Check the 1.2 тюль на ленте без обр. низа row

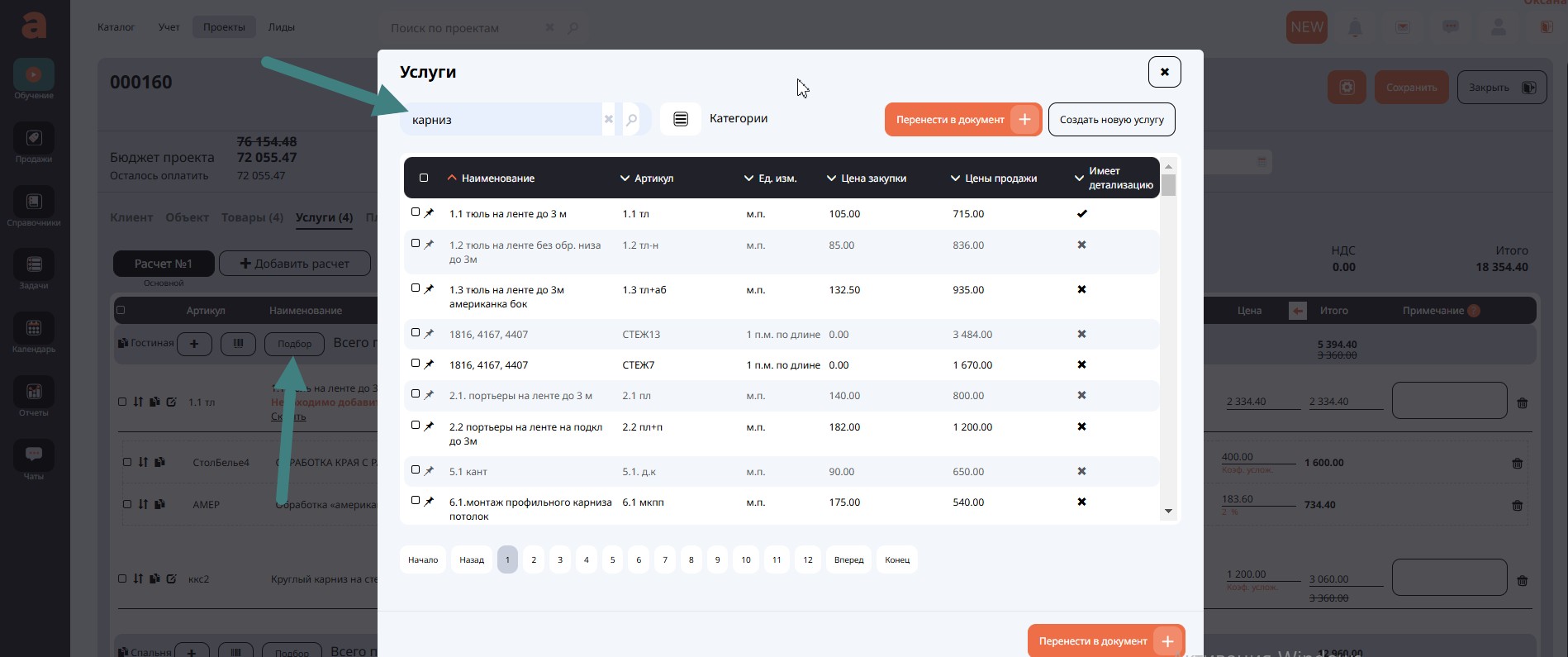coord(416,244)
